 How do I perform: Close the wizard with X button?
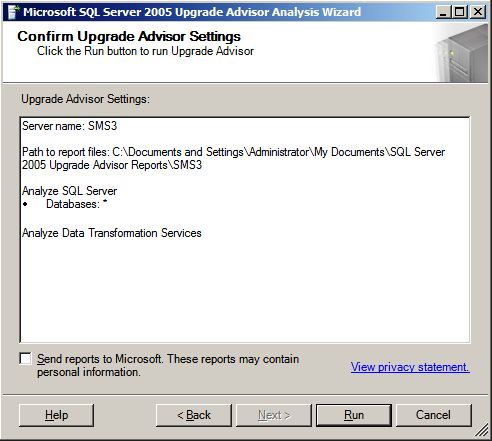click(x=478, y=12)
